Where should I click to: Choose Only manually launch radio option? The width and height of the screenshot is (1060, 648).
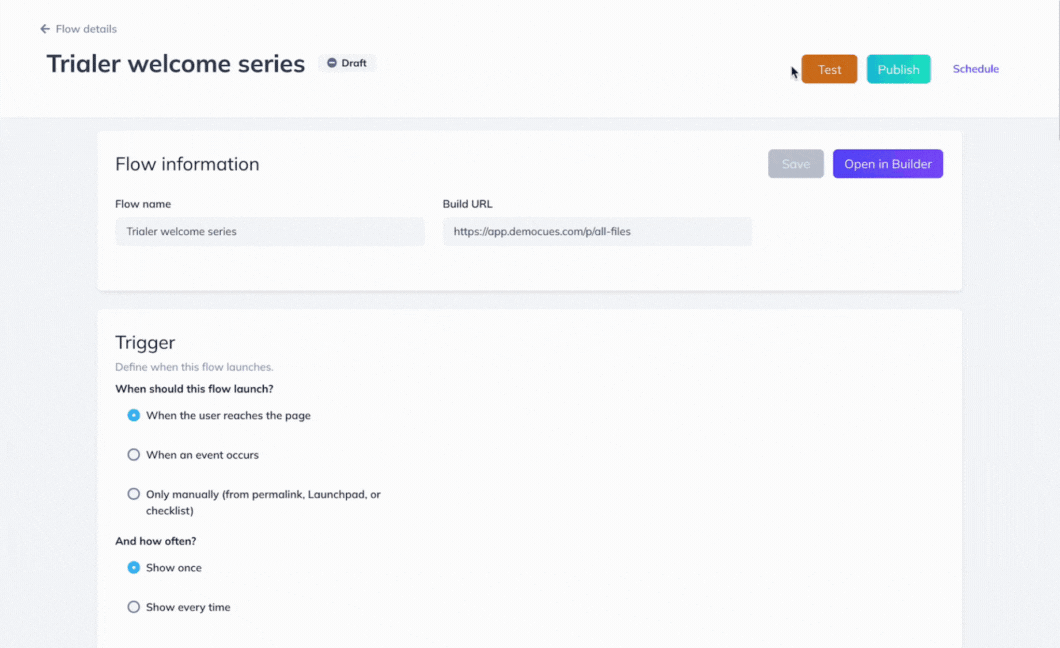click(x=134, y=494)
